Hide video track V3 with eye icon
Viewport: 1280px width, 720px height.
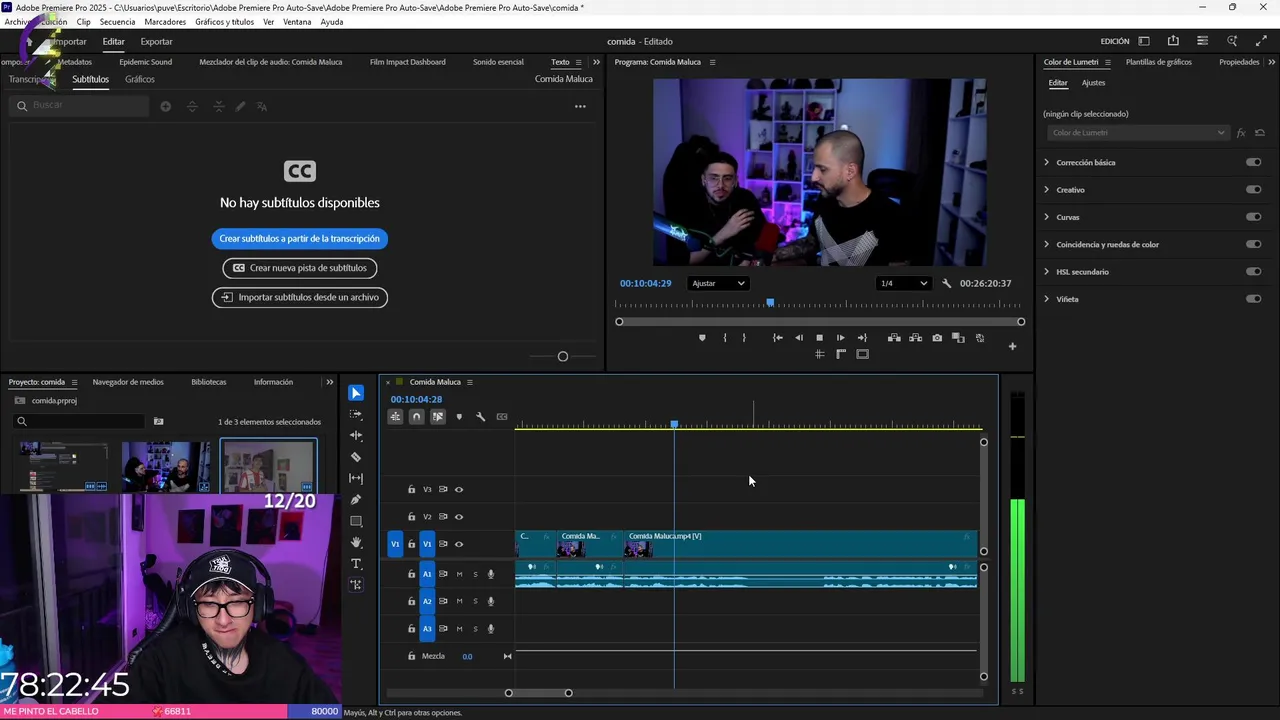(x=459, y=490)
